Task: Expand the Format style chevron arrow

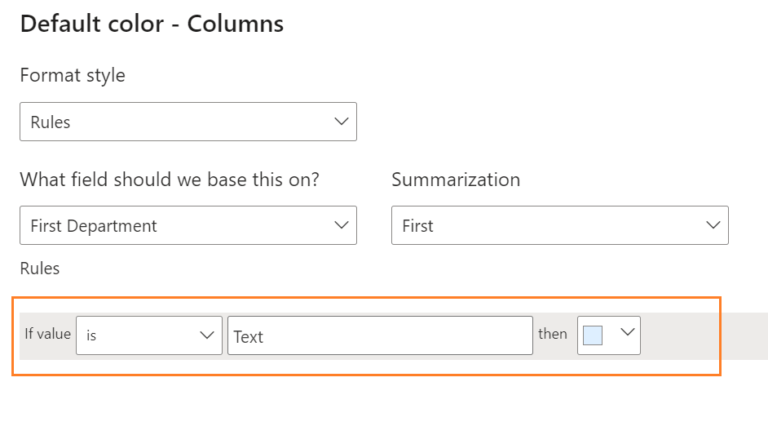Action: [x=341, y=122]
